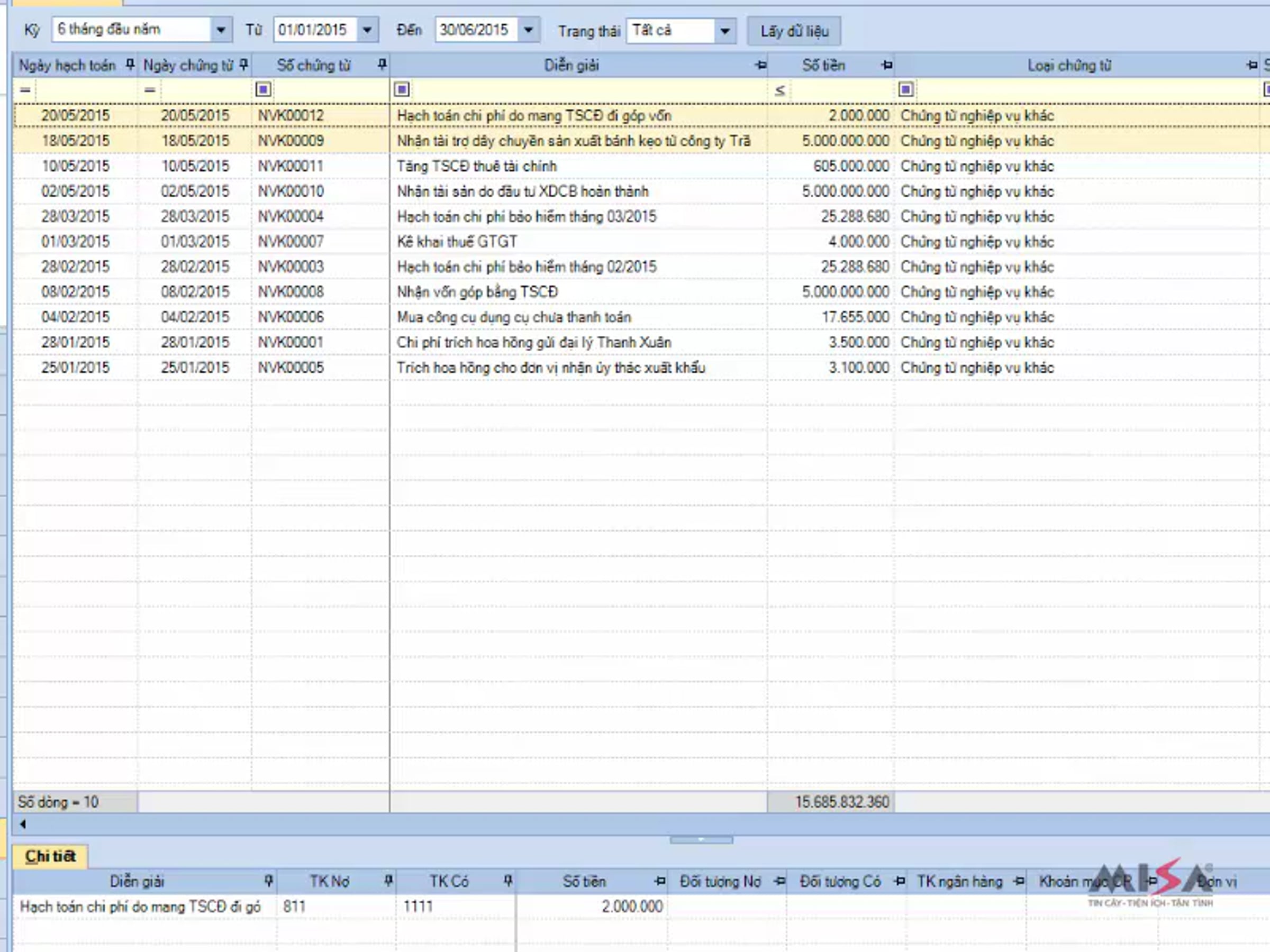The width and height of the screenshot is (1270, 952).
Task: Click description Kê khai thuế GTGT
Action: (x=457, y=242)
